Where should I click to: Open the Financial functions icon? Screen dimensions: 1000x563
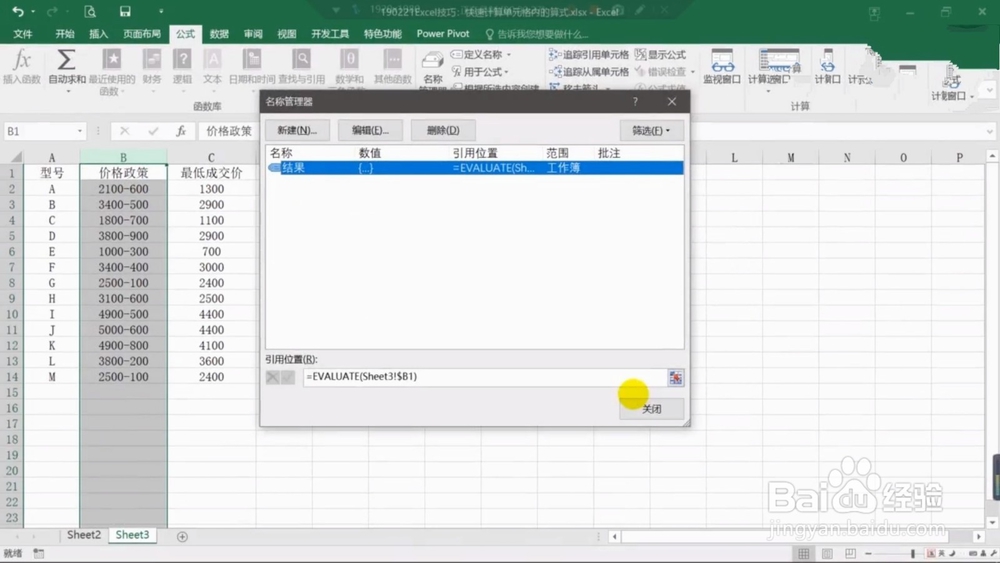(x=152, y=59)
